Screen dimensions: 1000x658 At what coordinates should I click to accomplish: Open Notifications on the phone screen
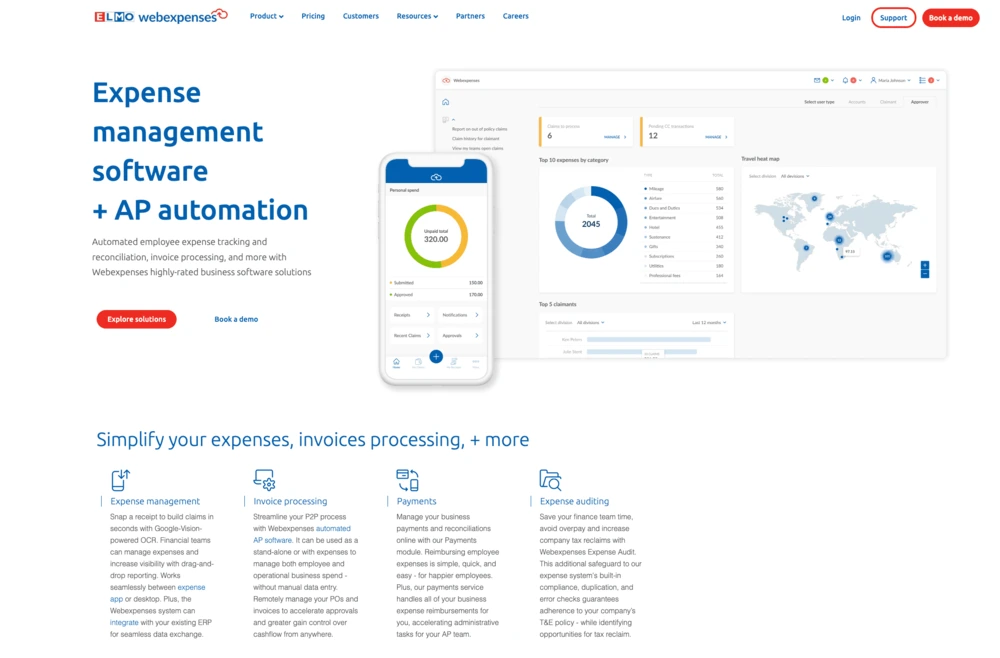pos(460,315)
